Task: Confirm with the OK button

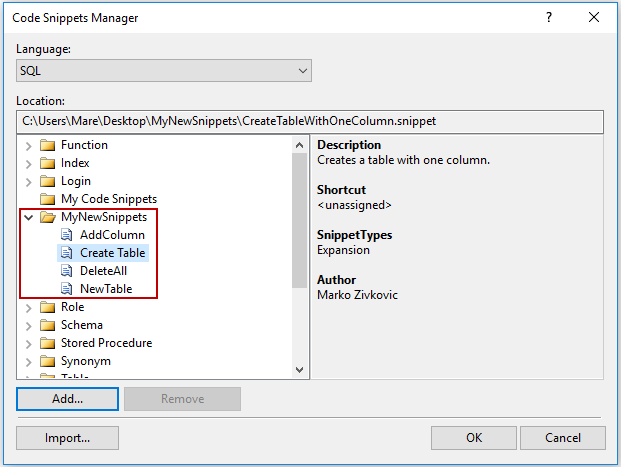Action: click(x=474, y=438)
